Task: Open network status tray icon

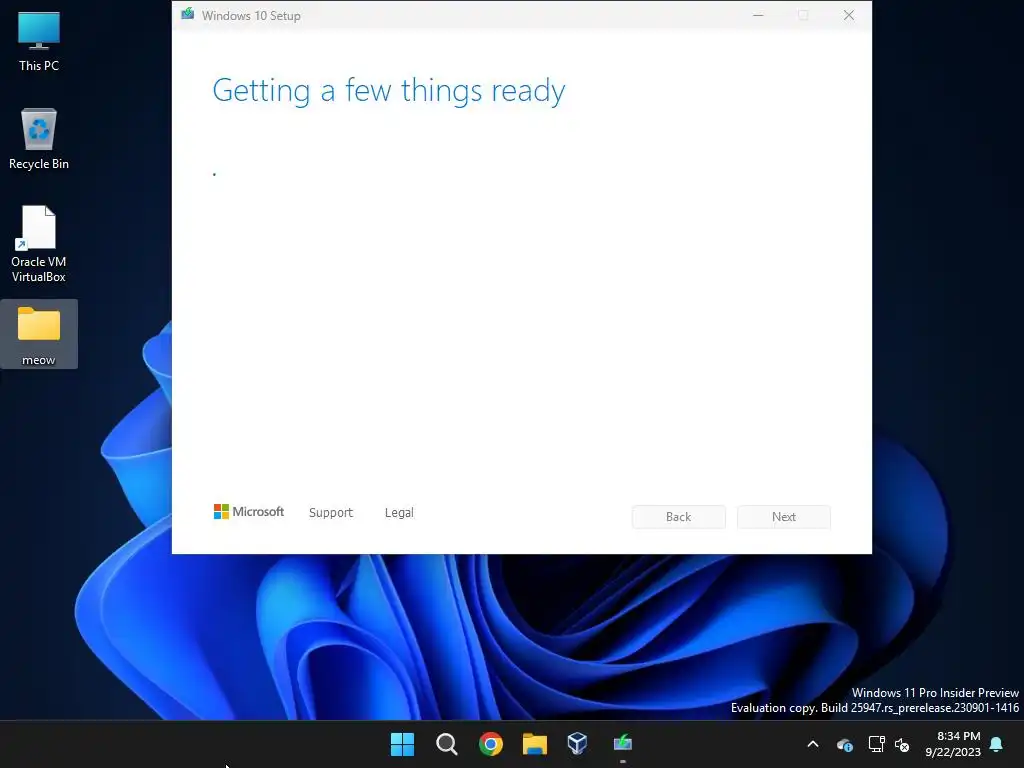Action: 876,744
